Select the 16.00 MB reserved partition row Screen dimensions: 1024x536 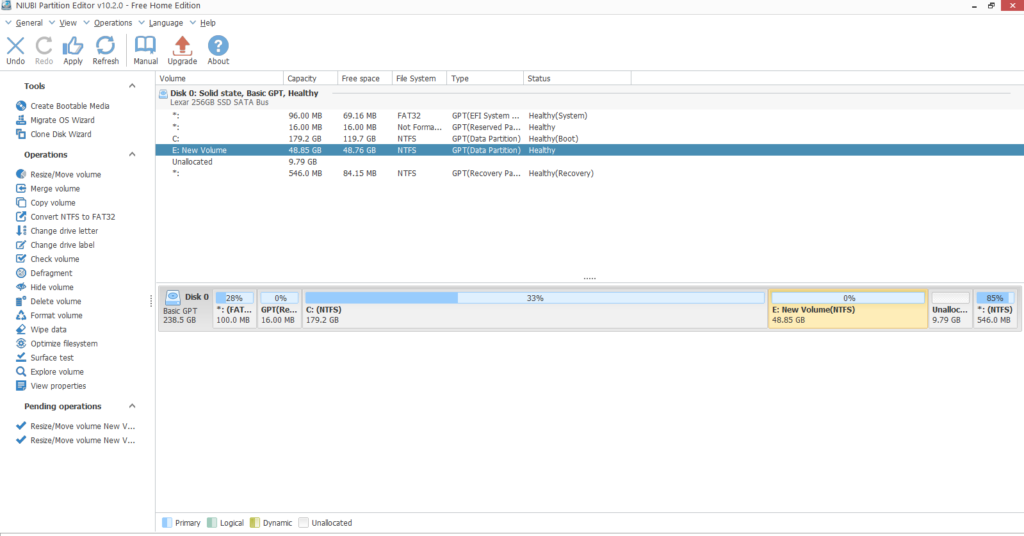pos(590,127)
